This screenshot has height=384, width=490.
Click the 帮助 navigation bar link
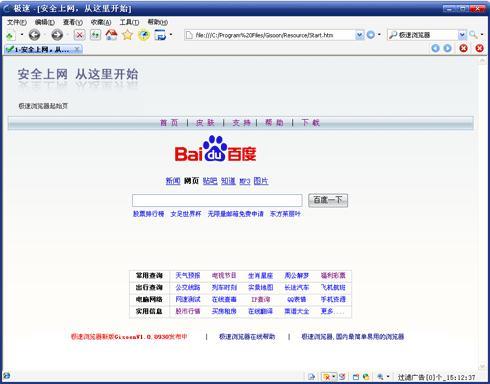click(274, 123)
